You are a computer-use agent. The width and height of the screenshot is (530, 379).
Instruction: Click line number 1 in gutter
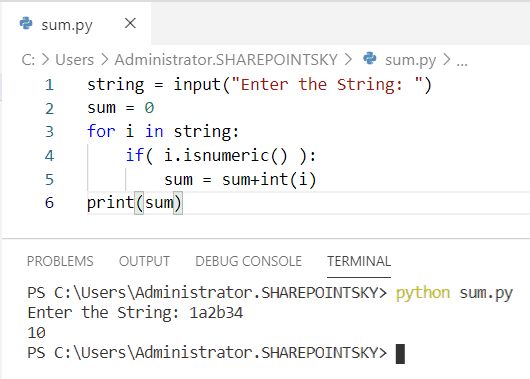click(x=49, y=85)
